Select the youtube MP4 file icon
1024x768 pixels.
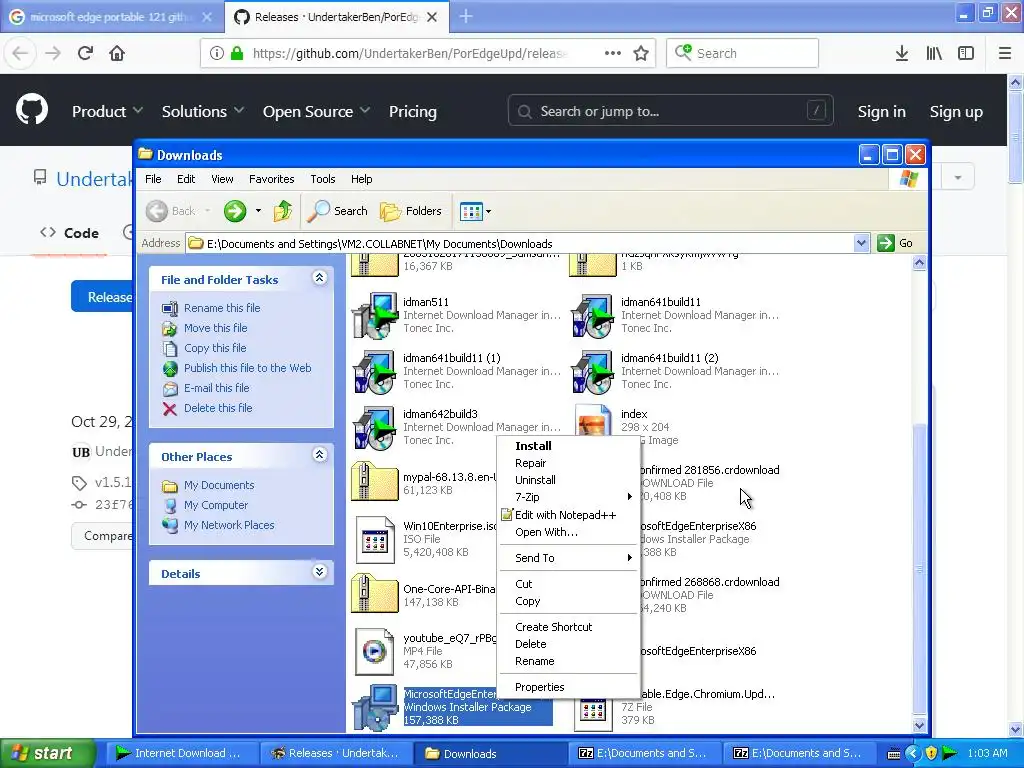pyautogui.click(x=375, y=651)
